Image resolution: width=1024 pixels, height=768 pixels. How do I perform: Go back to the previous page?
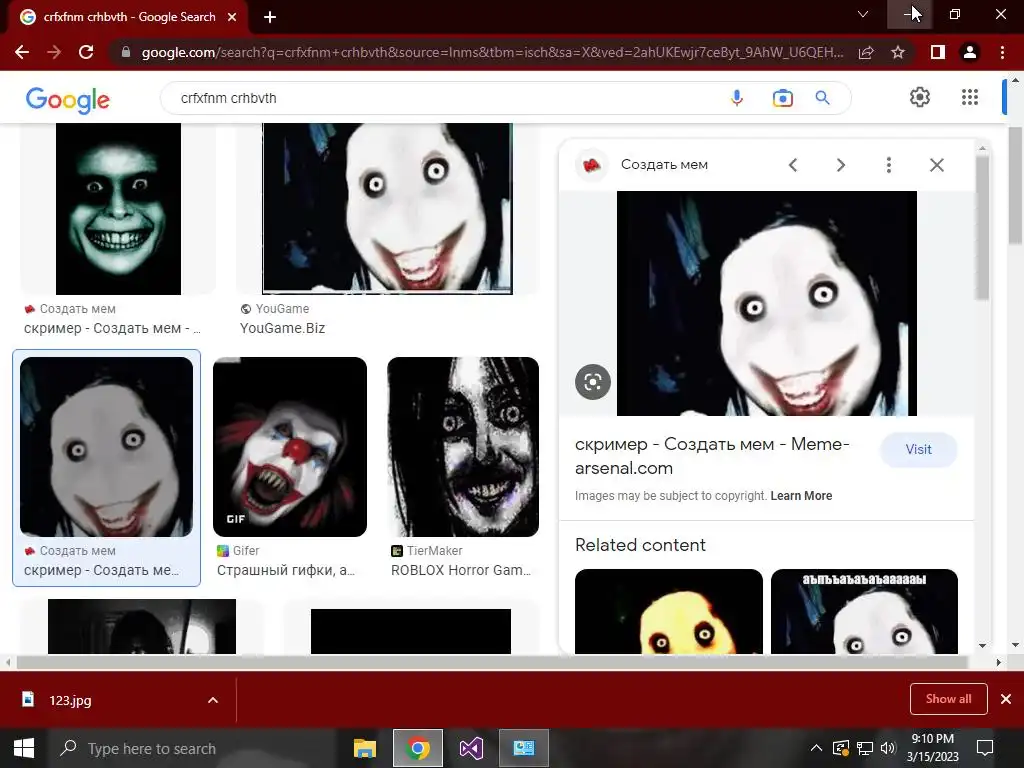22,52
